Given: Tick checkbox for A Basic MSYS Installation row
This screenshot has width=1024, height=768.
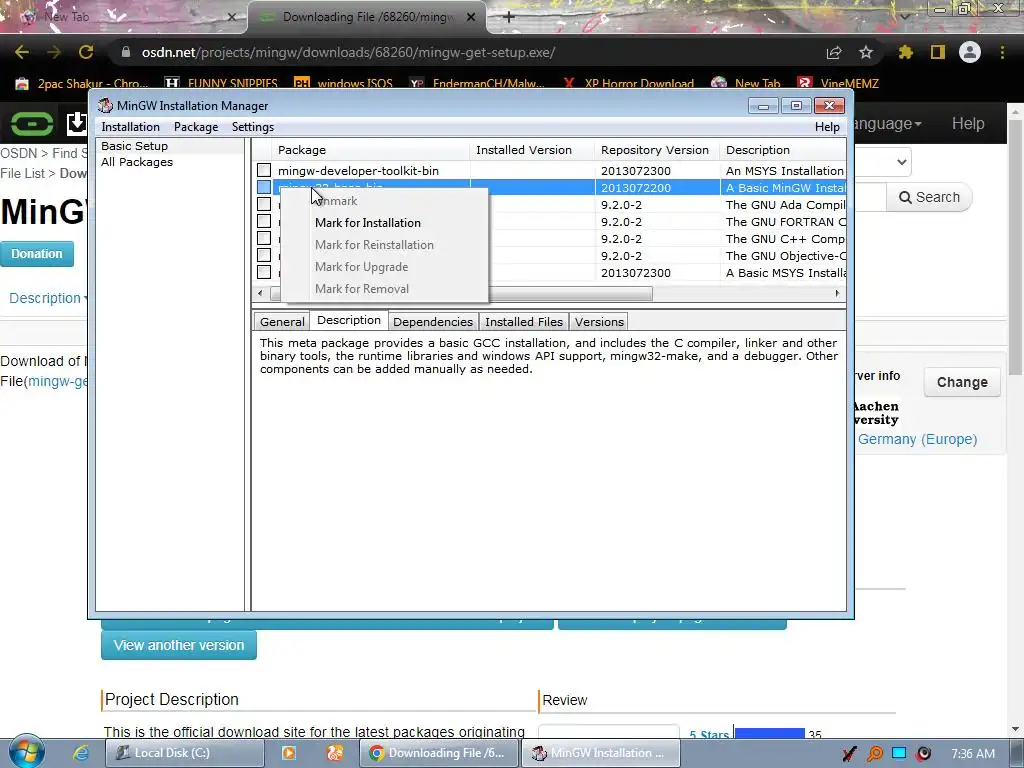Looking at the screenshot, I should pyautogui.click(x=264, y=272).
